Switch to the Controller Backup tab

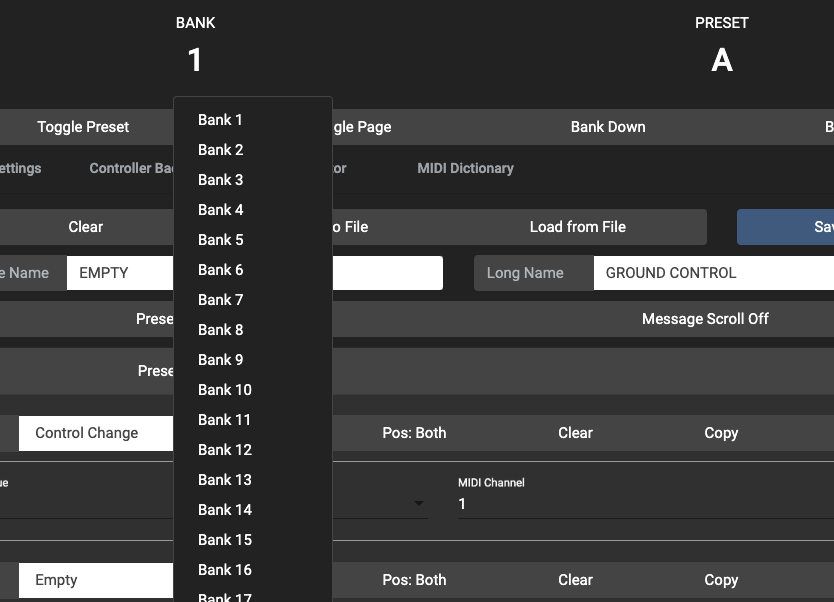click(x=130, y=168)
